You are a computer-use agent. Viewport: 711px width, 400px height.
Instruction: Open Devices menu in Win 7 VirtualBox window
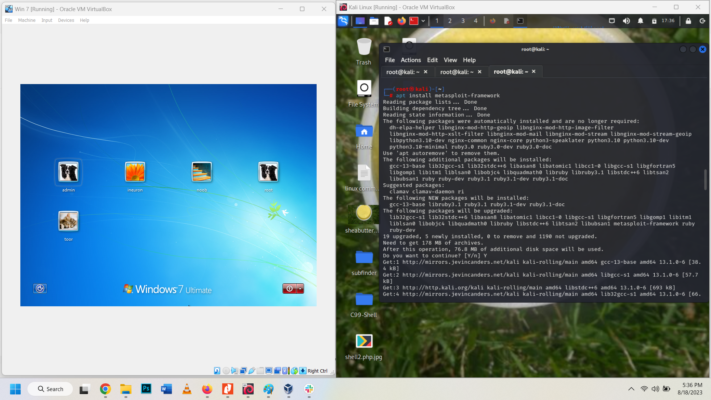click(x=66, y=20)
